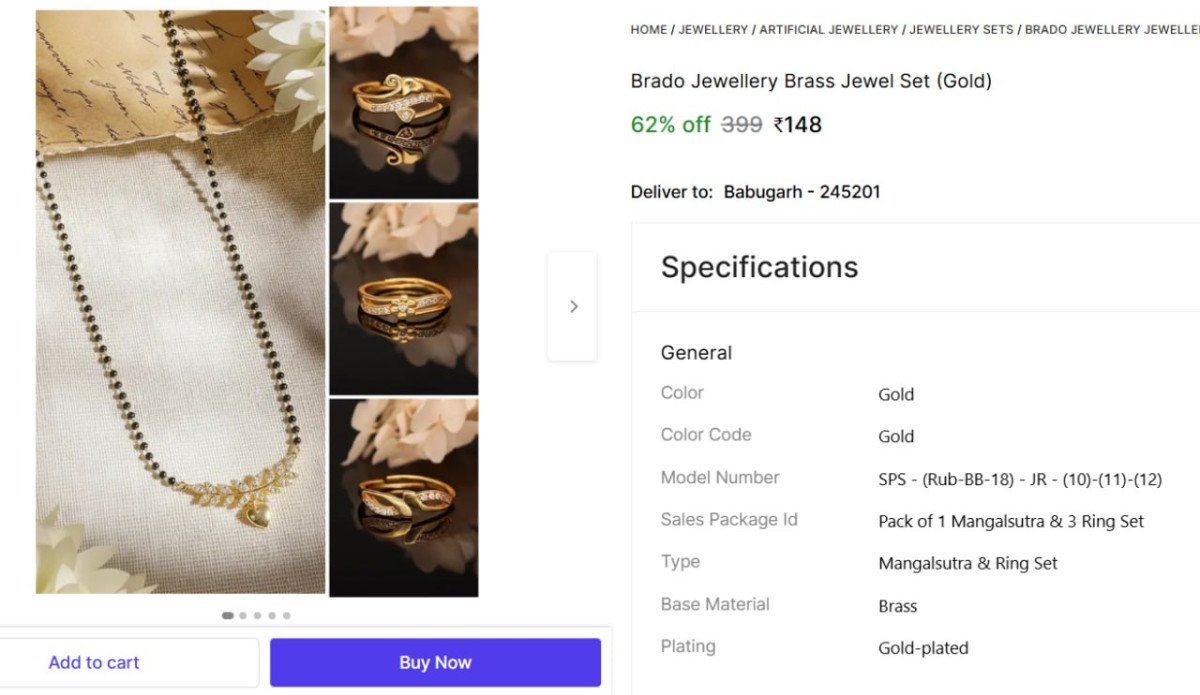Open the ARTIFICIAL JEWELLERY breadcrumb link
1200x695 pixels.
coord(828,30)
